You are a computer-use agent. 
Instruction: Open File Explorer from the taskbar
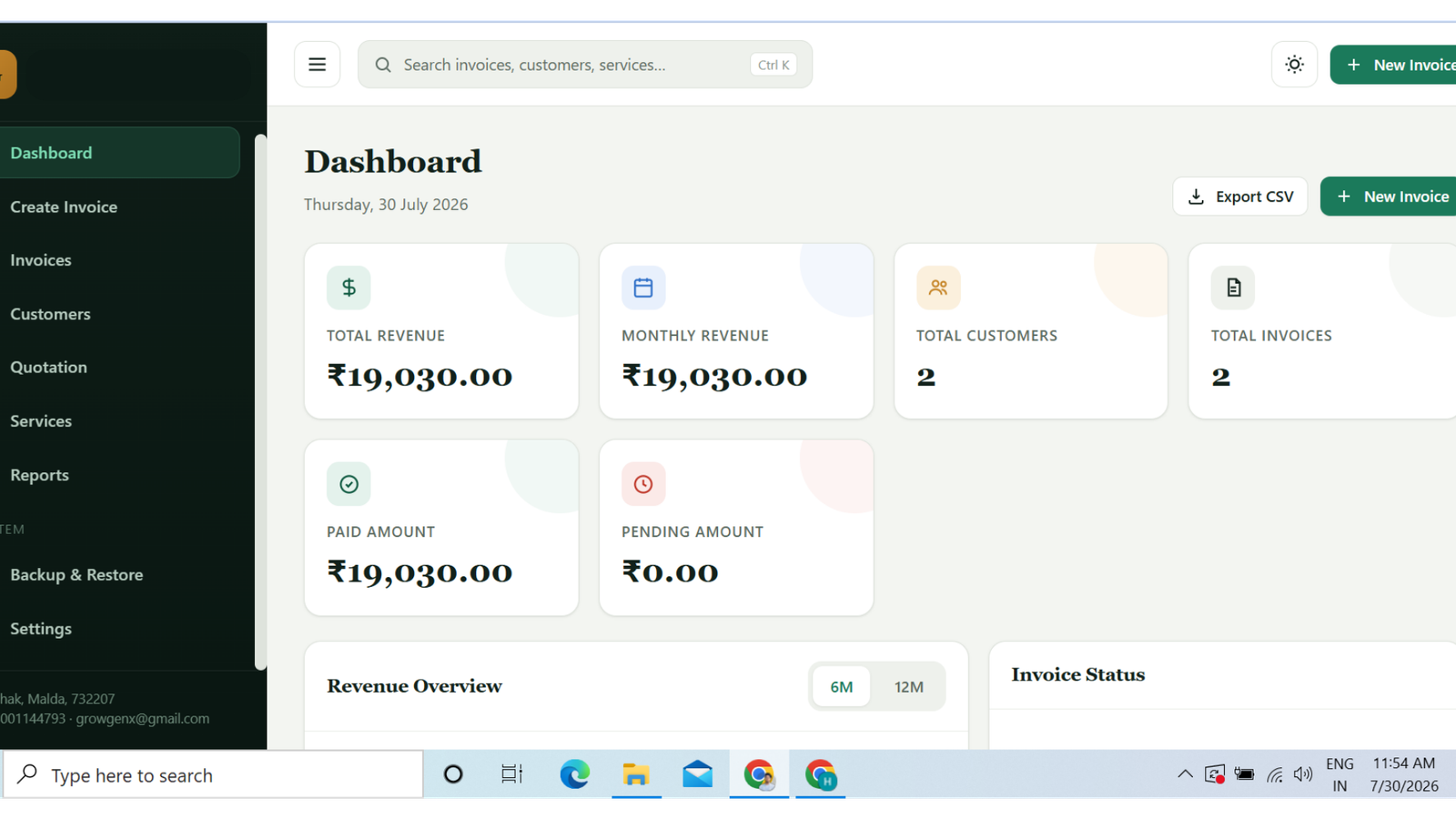click(x=636, y=774)
